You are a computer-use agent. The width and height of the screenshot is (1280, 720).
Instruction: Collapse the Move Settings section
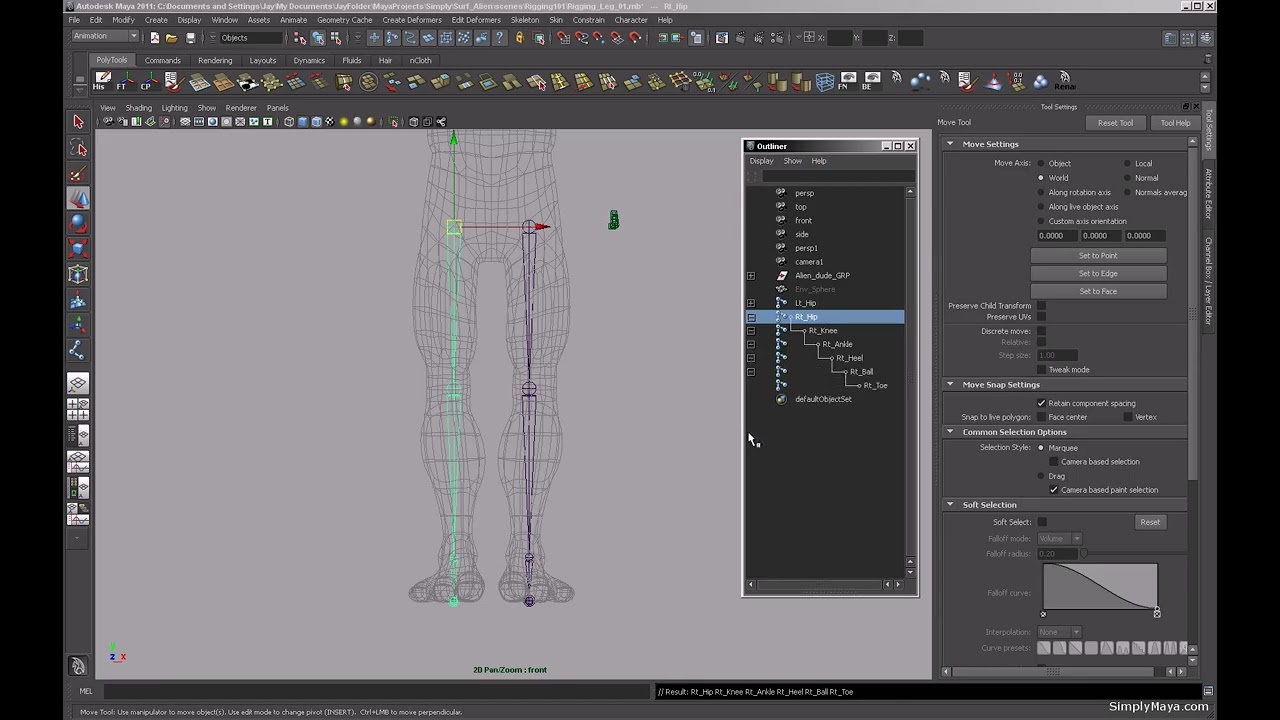950,144
